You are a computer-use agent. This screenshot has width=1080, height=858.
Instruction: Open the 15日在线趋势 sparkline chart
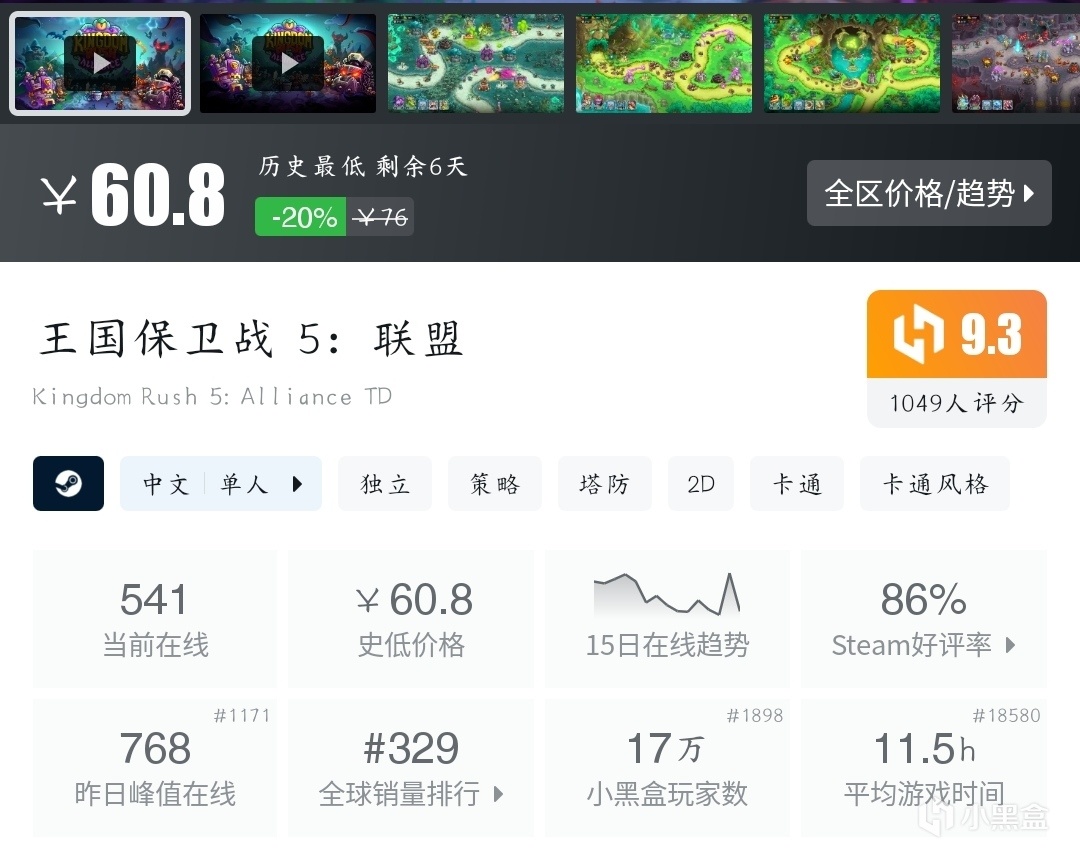coord(667,618)
